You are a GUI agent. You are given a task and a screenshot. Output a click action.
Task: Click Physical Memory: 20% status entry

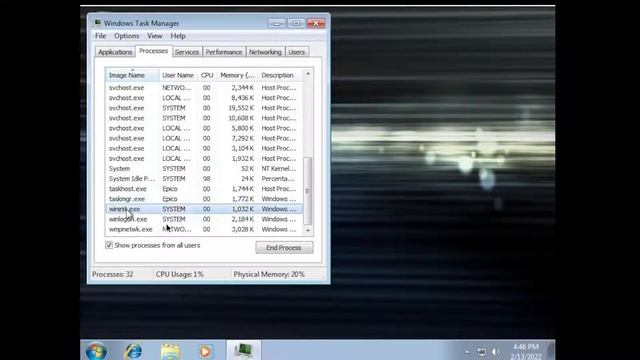click(x=269, y=274)
